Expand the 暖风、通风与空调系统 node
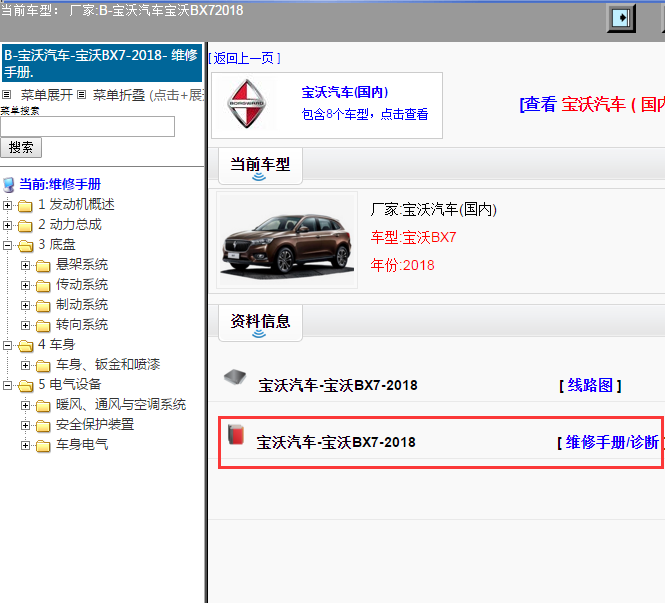Viewport: 665px width, 603px height. tap(25, 405)
